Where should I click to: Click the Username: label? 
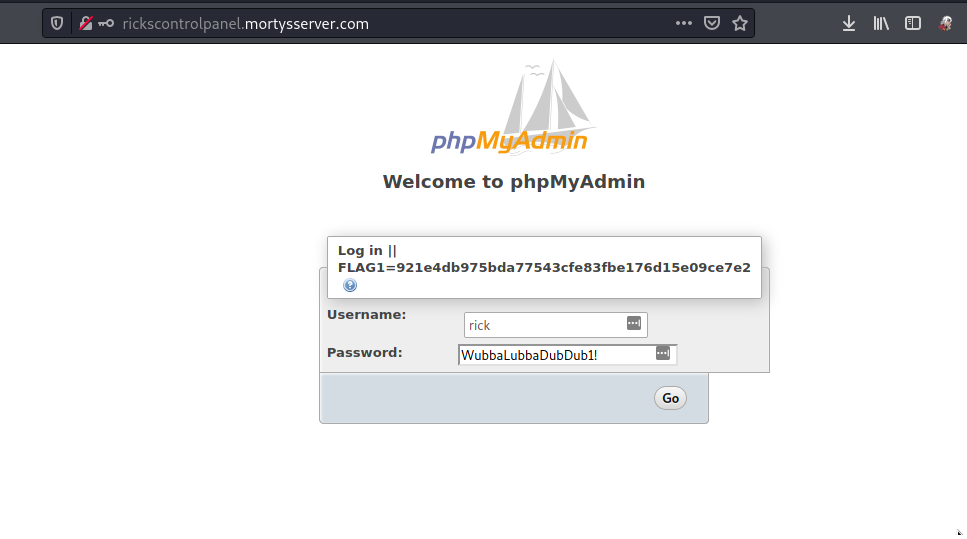tap(366, 315)
